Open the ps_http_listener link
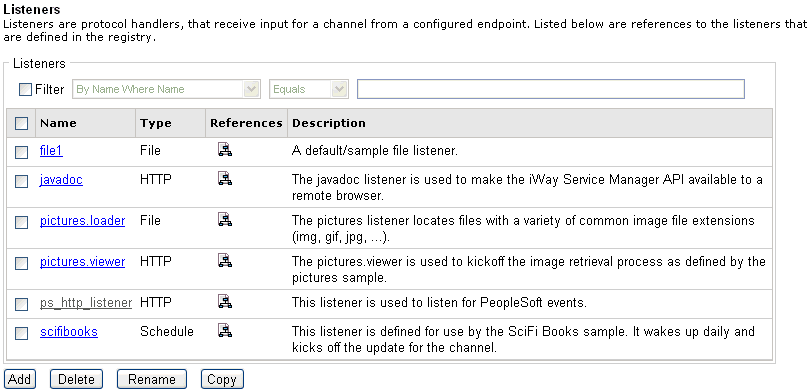Image resolution: width=810 pixels, height=391 pixels. pos(86,303)
